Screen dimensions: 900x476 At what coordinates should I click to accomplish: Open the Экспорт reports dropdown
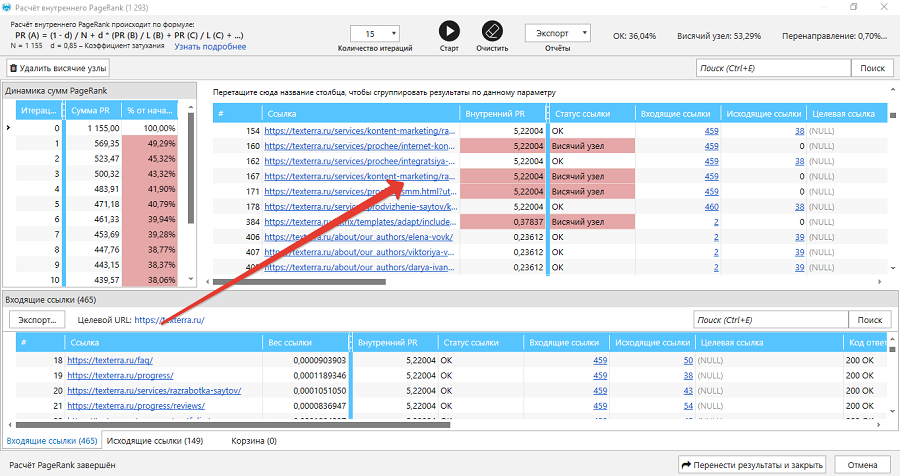point(557,33)
